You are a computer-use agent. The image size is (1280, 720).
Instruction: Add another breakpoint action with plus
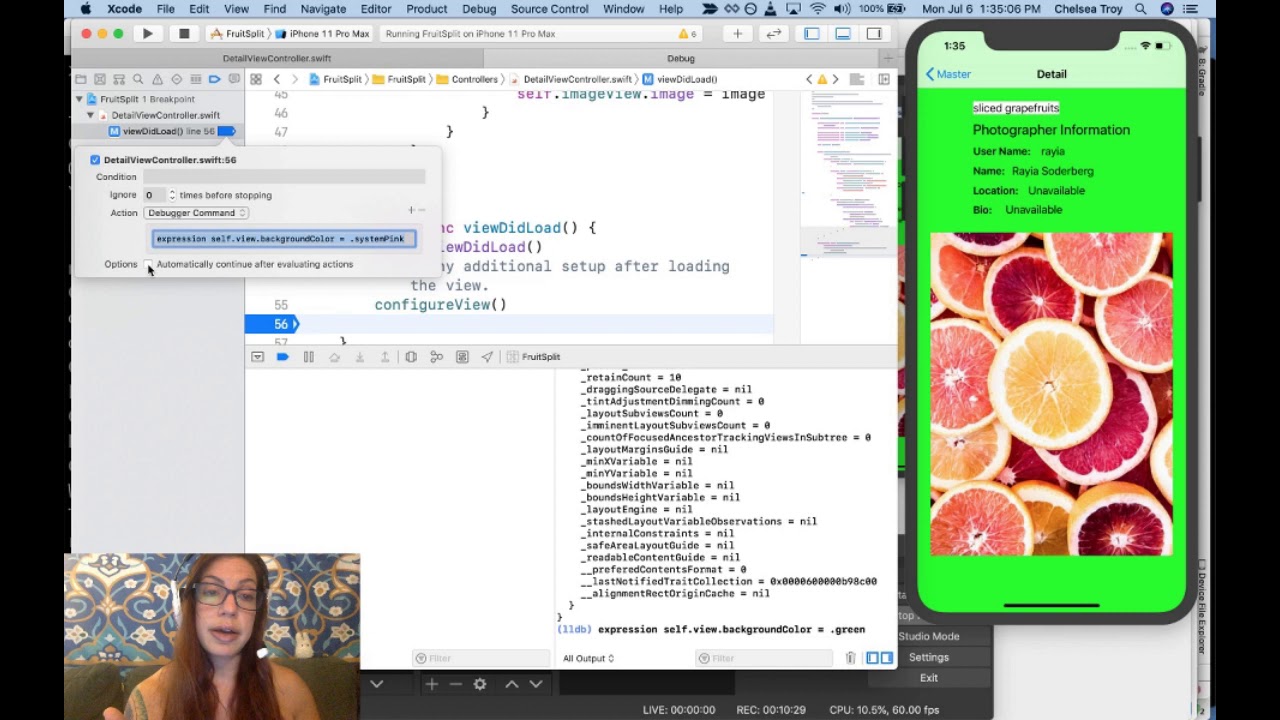click(410, 211)
